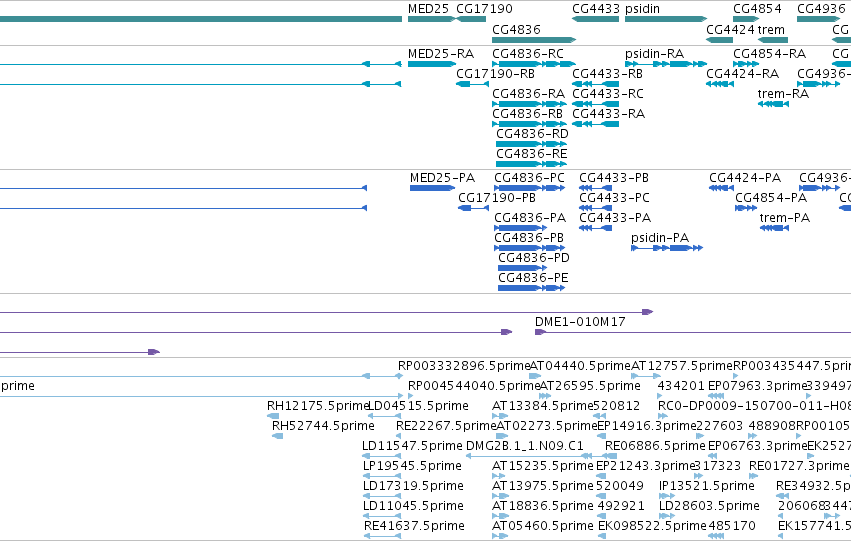
Task: Select the AT02273.5prime EST label
Action: click(547, 427)
